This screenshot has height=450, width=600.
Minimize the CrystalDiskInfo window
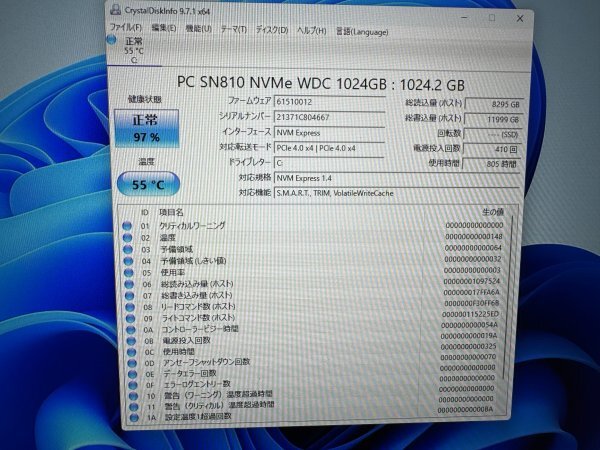[x=465, y=17]
